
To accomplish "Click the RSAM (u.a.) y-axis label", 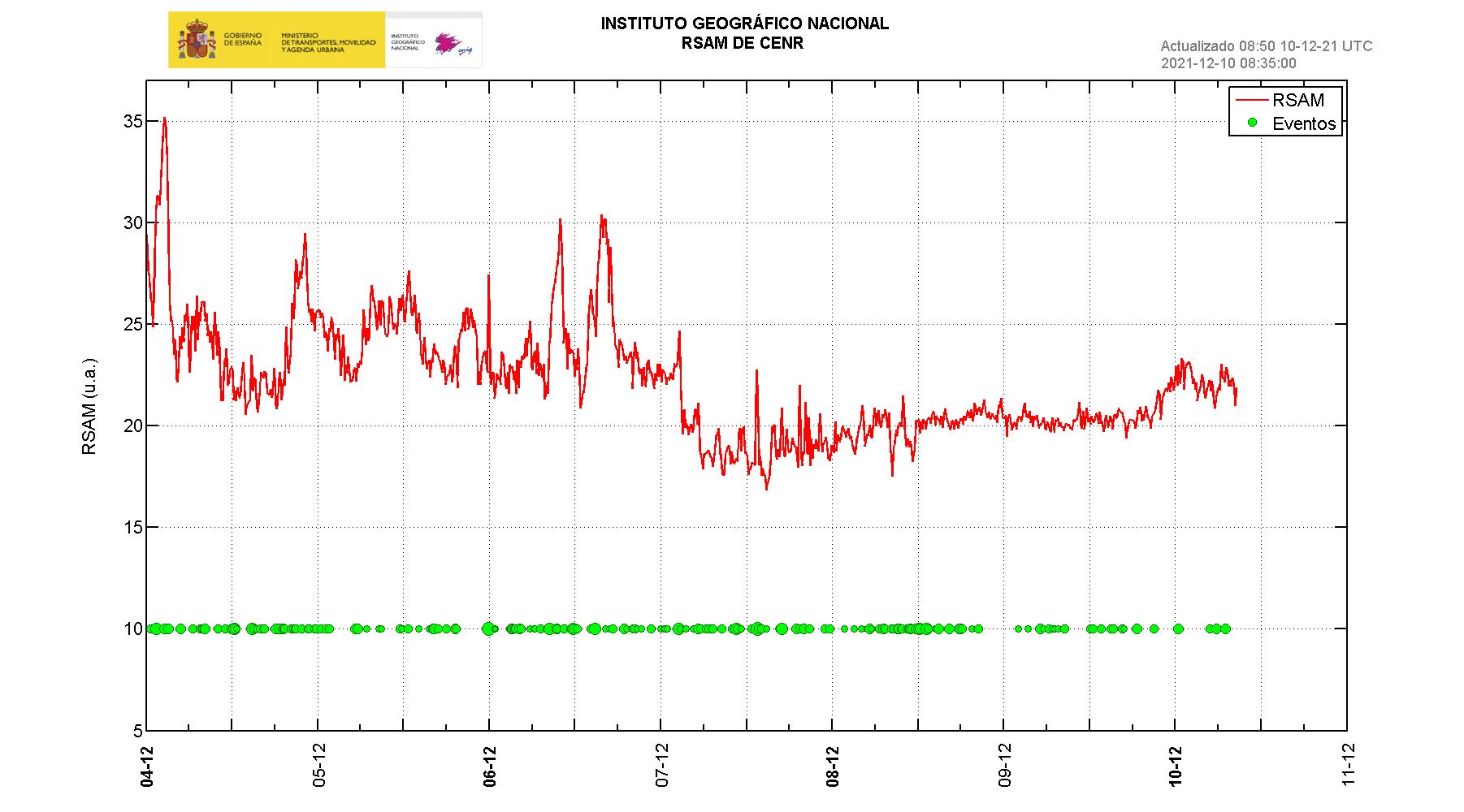I will click(x=89, y=406).
